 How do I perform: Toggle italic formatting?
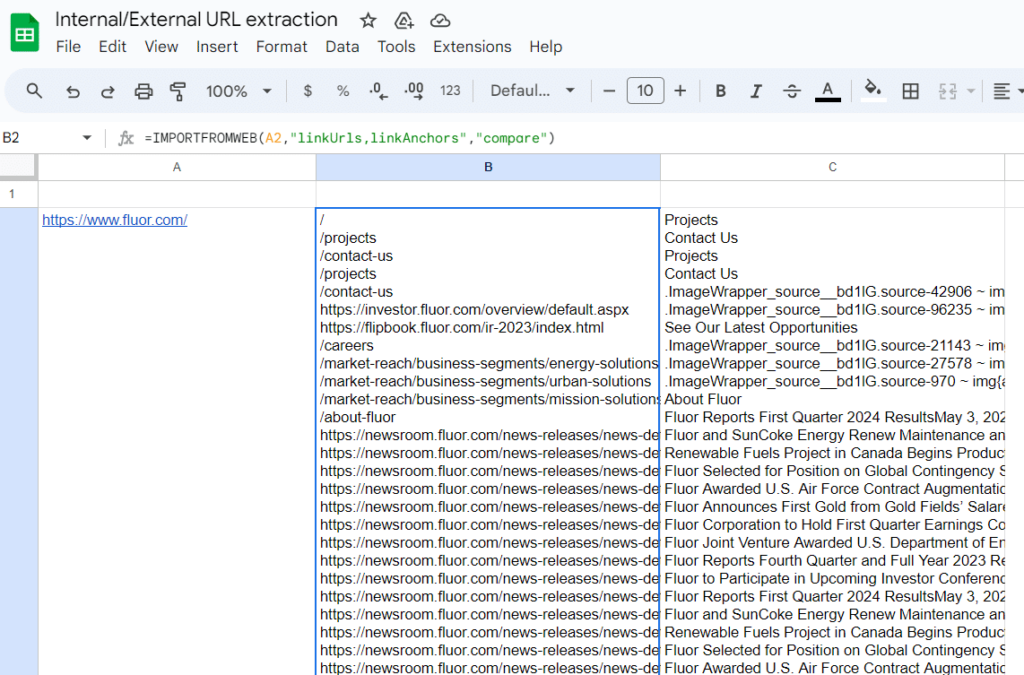point(756,91)
